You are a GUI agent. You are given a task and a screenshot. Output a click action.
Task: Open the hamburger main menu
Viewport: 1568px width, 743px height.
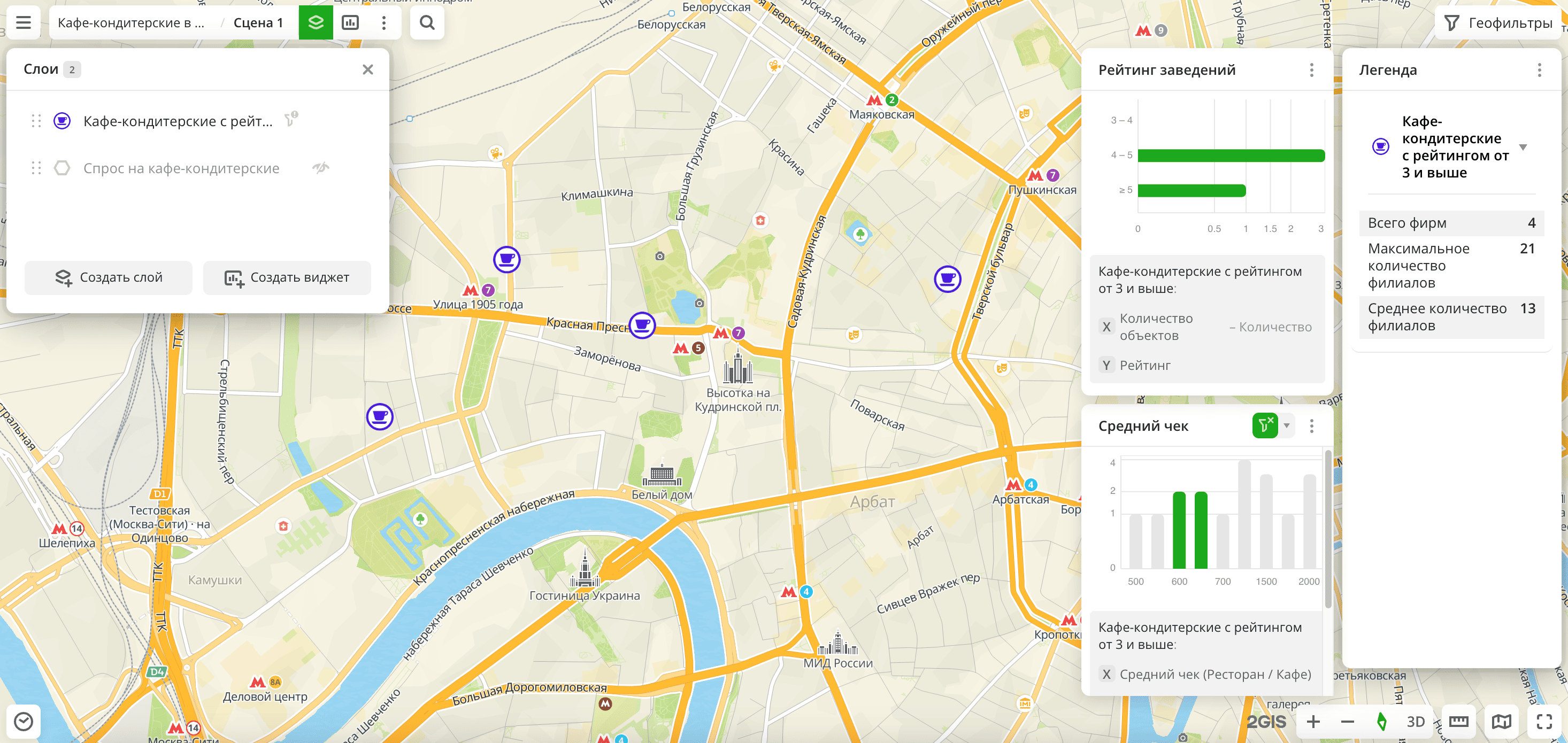(23, 22)
